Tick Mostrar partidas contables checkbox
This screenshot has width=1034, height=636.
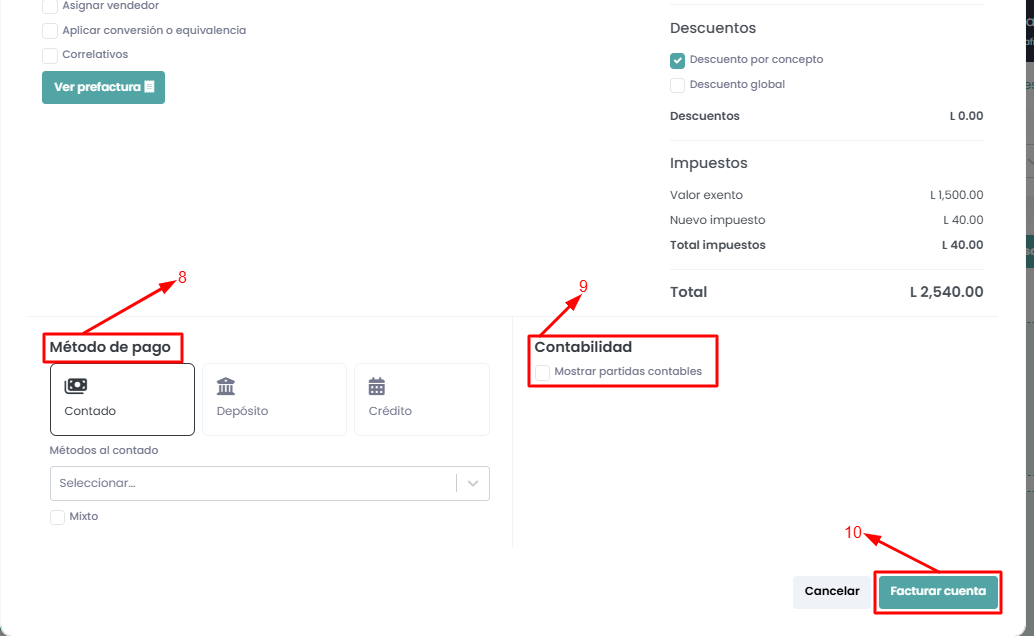[x=542, y=372]
